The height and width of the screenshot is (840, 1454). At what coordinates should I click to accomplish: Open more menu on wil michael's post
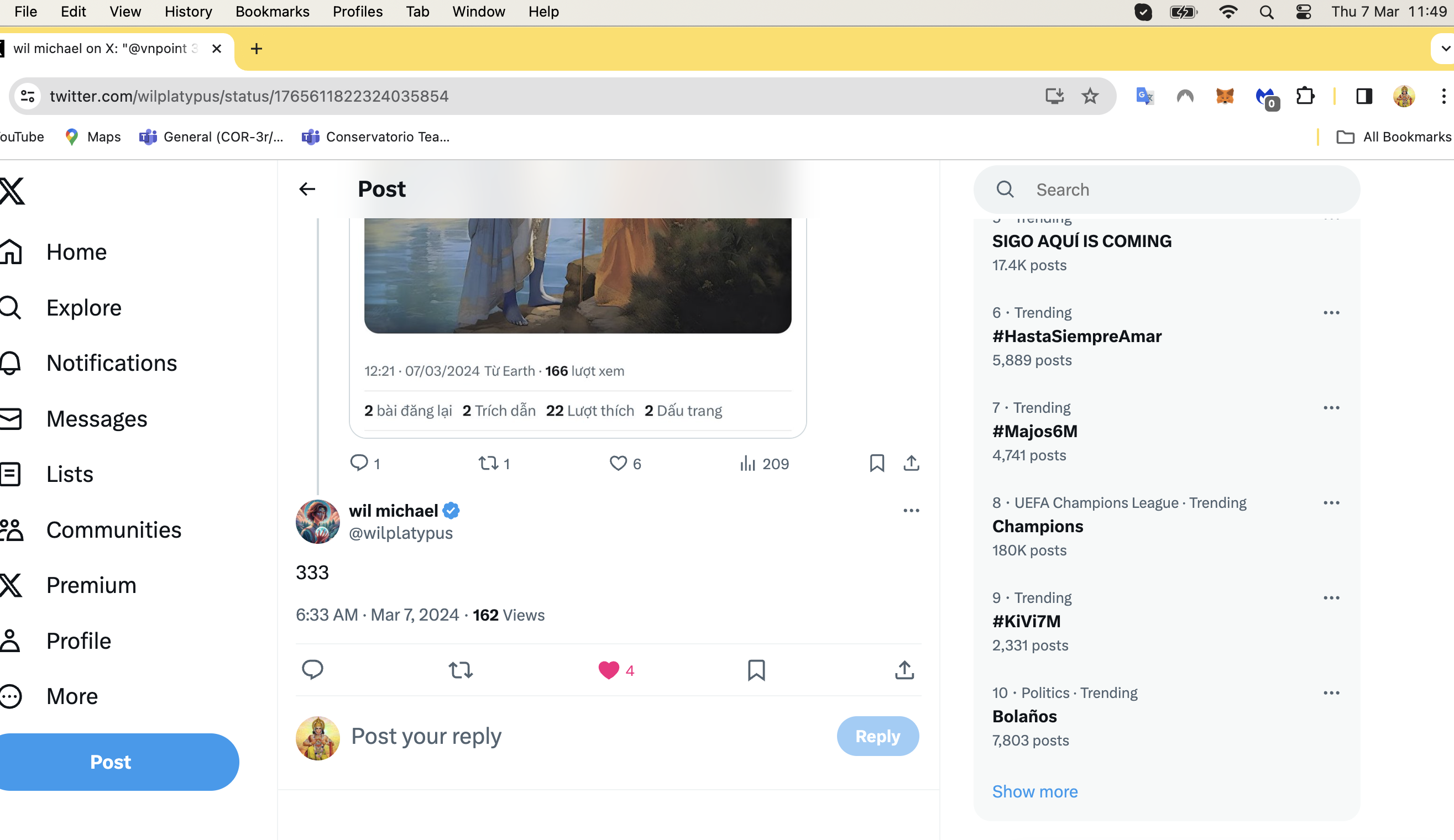point(911,511)
